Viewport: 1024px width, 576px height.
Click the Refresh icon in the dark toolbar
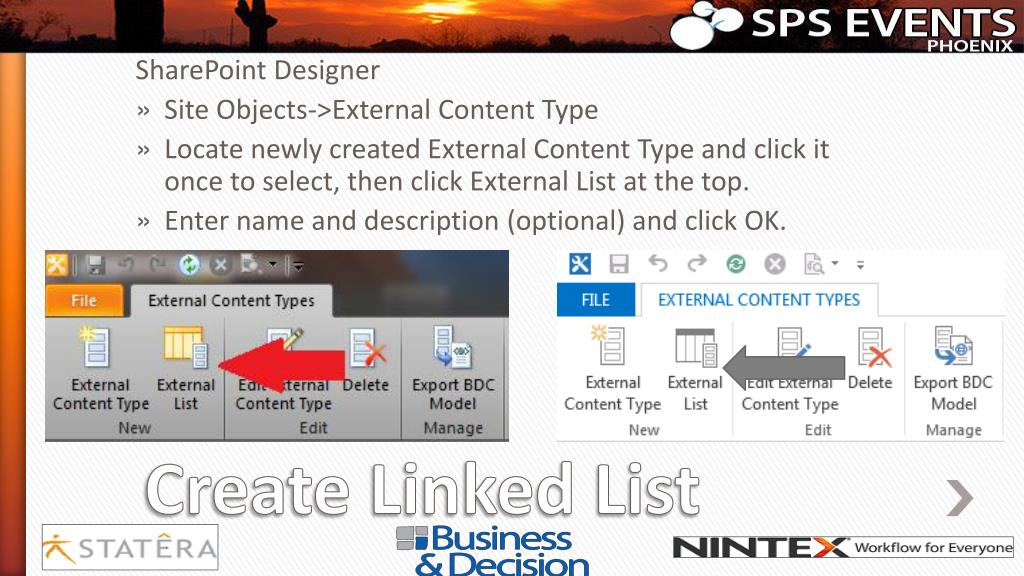pos(189,264)
